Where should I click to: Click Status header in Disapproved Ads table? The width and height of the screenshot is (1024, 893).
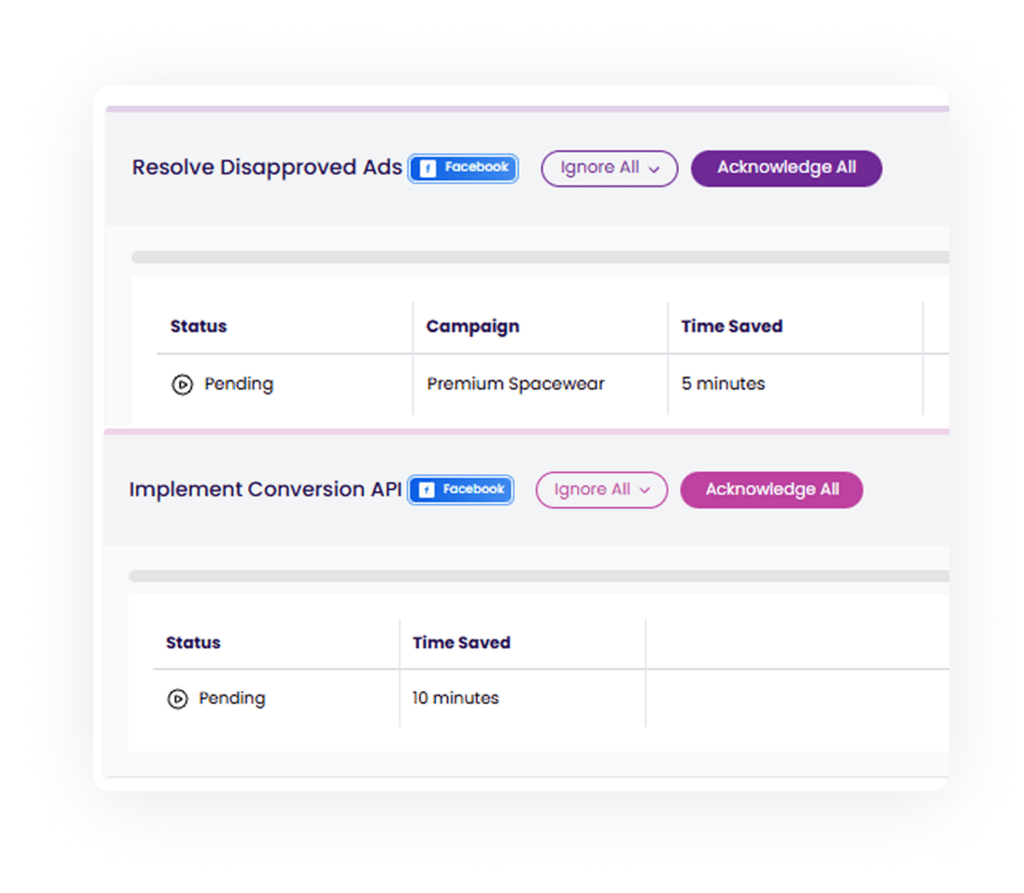pyautogui.click(x=198, y=326)
